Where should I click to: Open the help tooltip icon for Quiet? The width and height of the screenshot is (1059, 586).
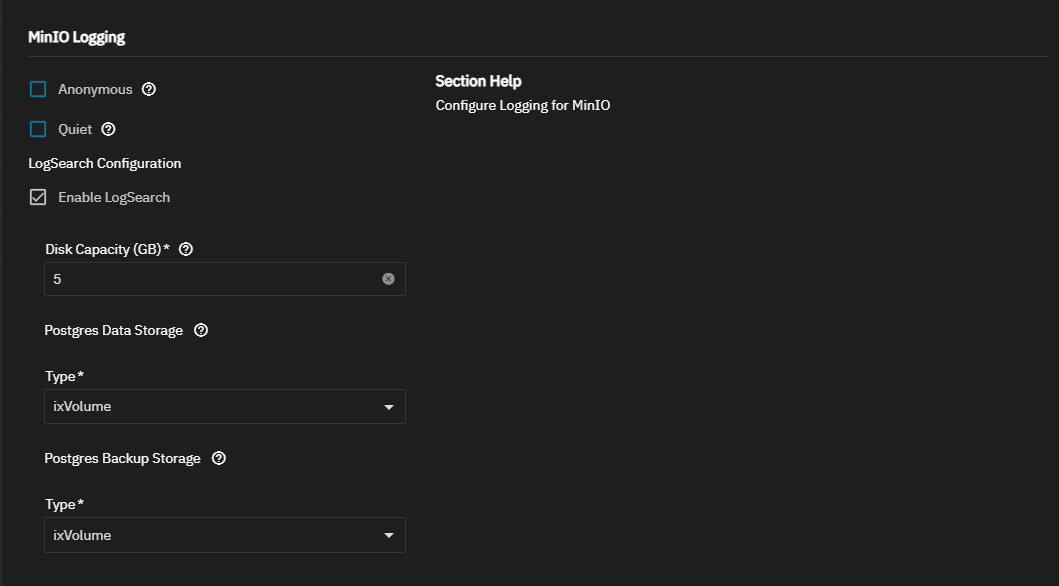(109, 129)
